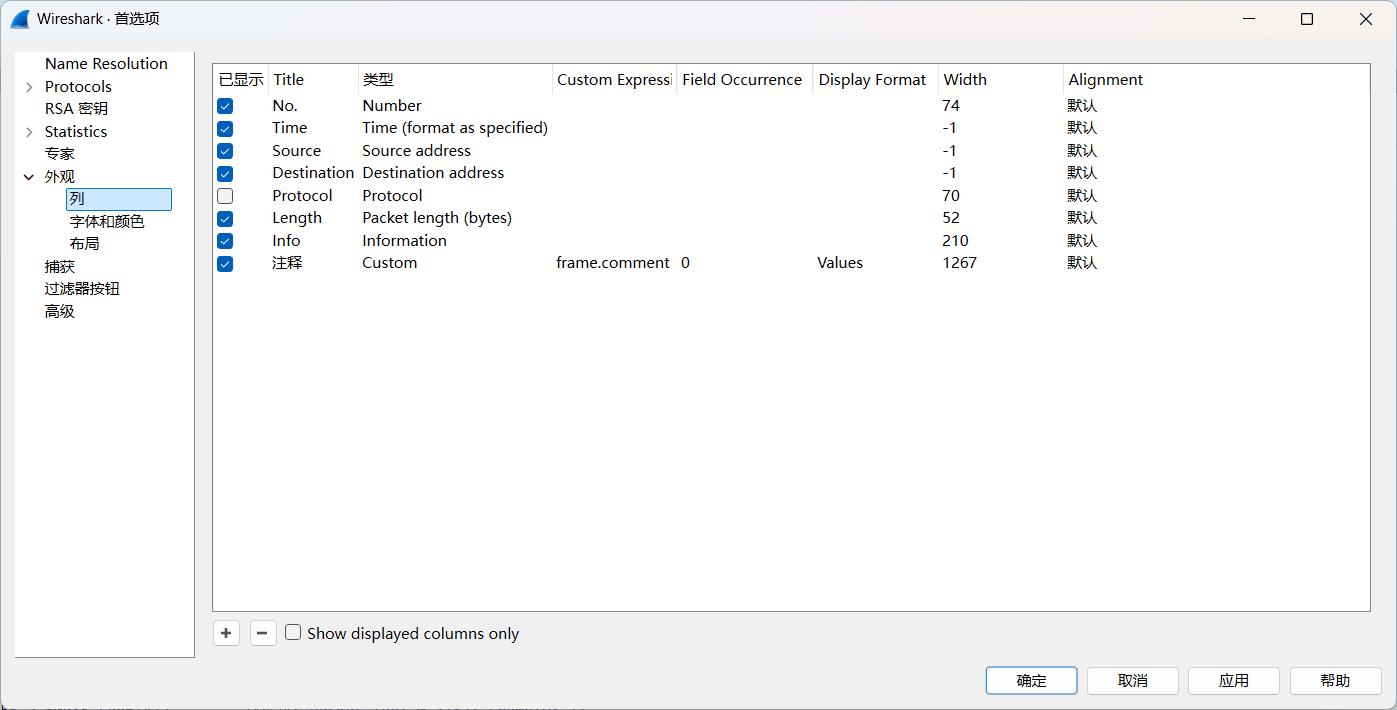Click the plus icon to add column
The height and width of the screenshot is (710, 1397).
[226, 633]
